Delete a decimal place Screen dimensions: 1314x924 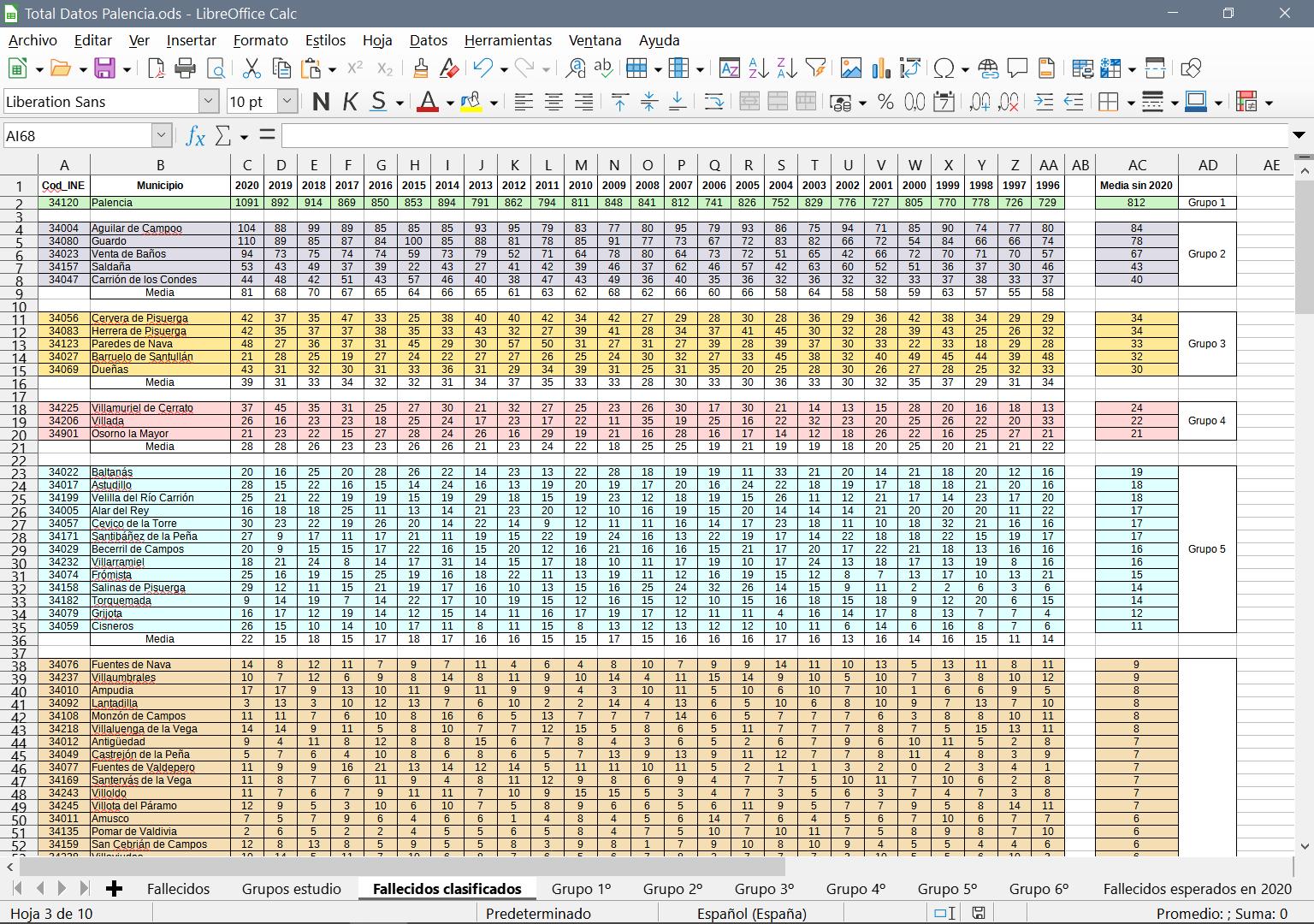pos(1009,102)
